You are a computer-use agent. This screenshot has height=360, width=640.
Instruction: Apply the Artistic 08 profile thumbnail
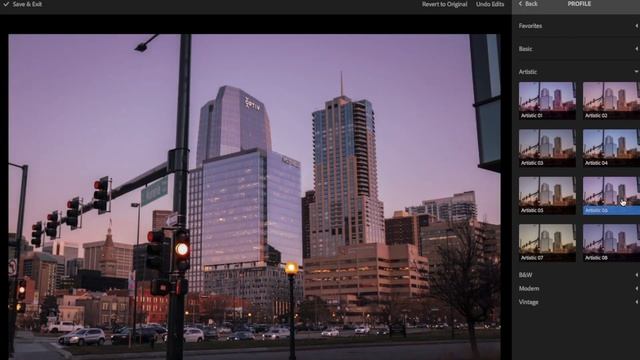click(611, 242)
